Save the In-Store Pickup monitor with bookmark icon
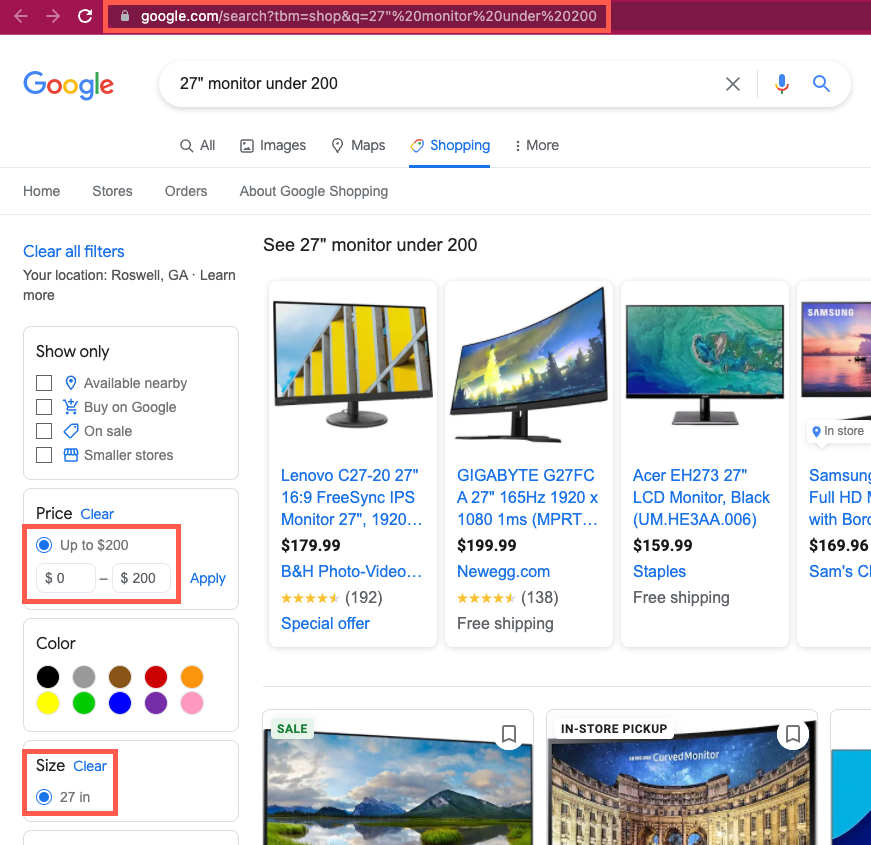 [793, 734]
